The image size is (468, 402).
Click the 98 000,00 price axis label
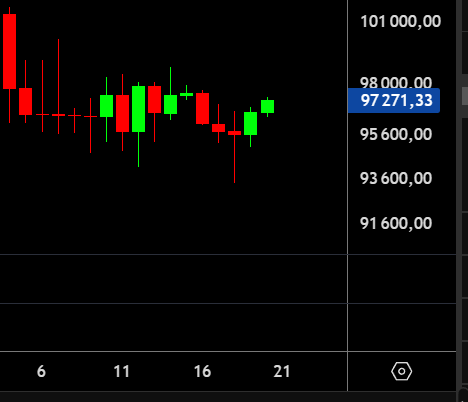396,82
